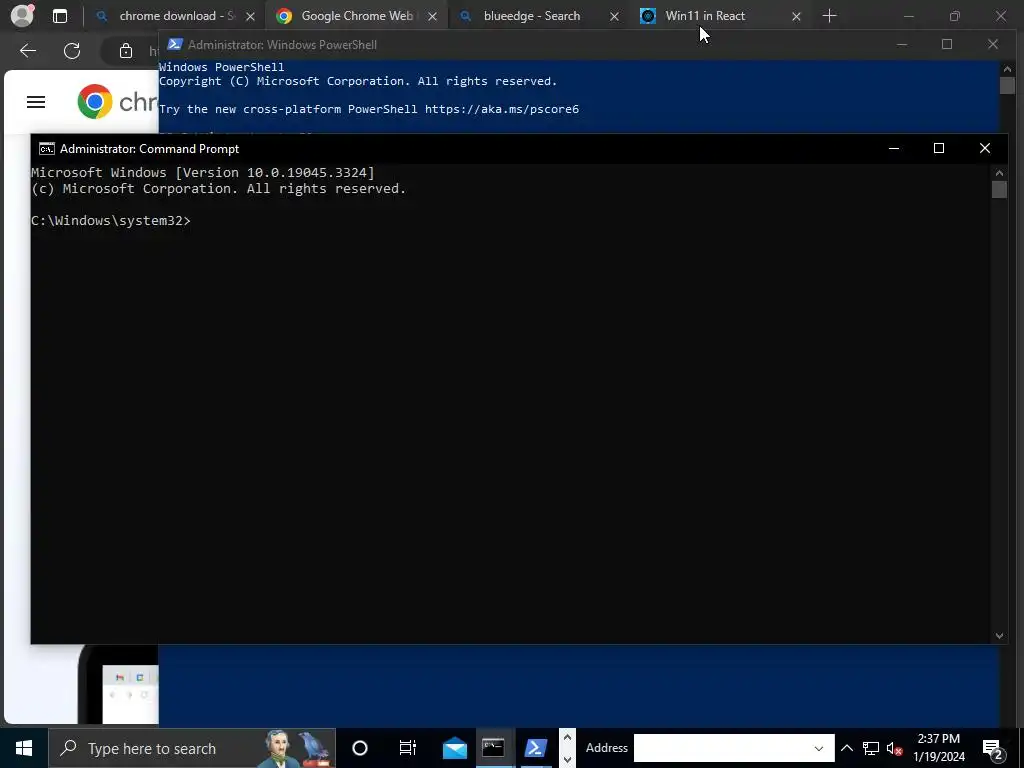The width and height of the screenshot is (1024, 768).
Task: Click the Chrome logo on the page
Action: [95, 101]
